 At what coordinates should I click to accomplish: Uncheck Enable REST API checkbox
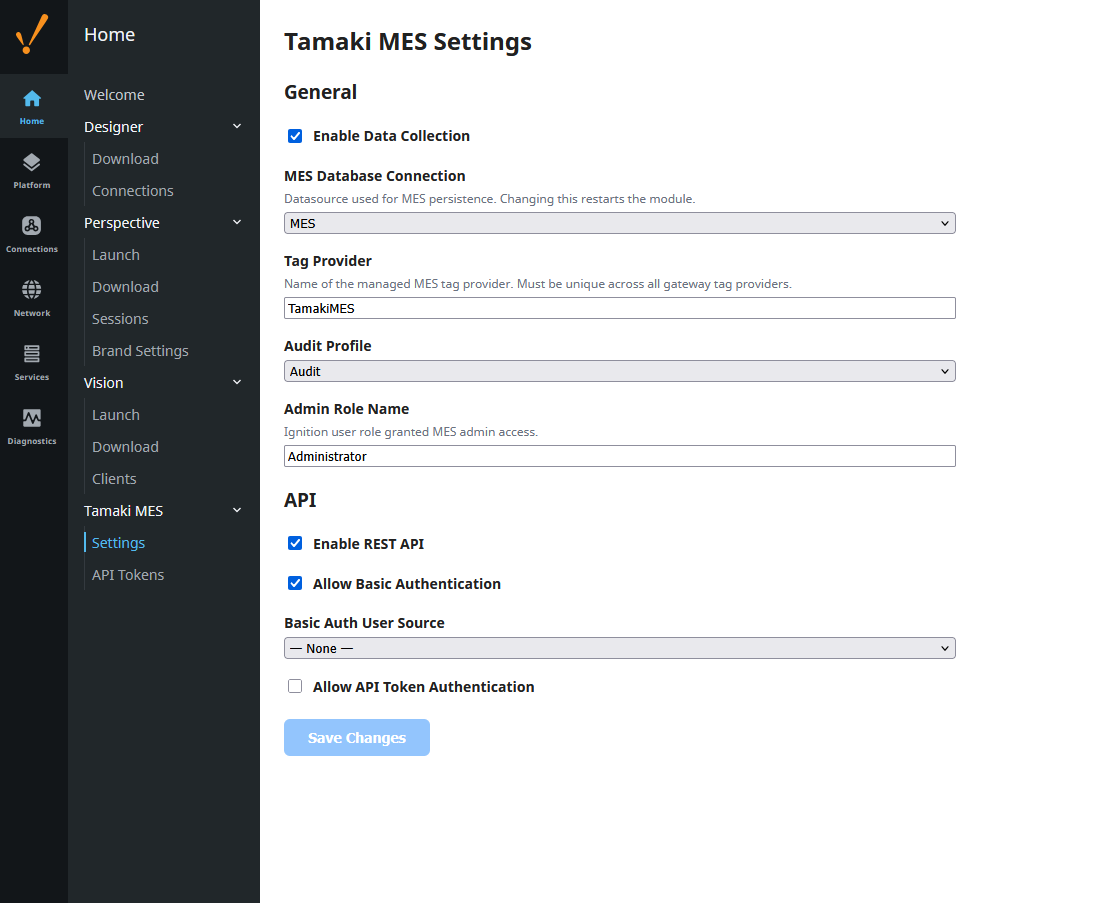[294, 544]
